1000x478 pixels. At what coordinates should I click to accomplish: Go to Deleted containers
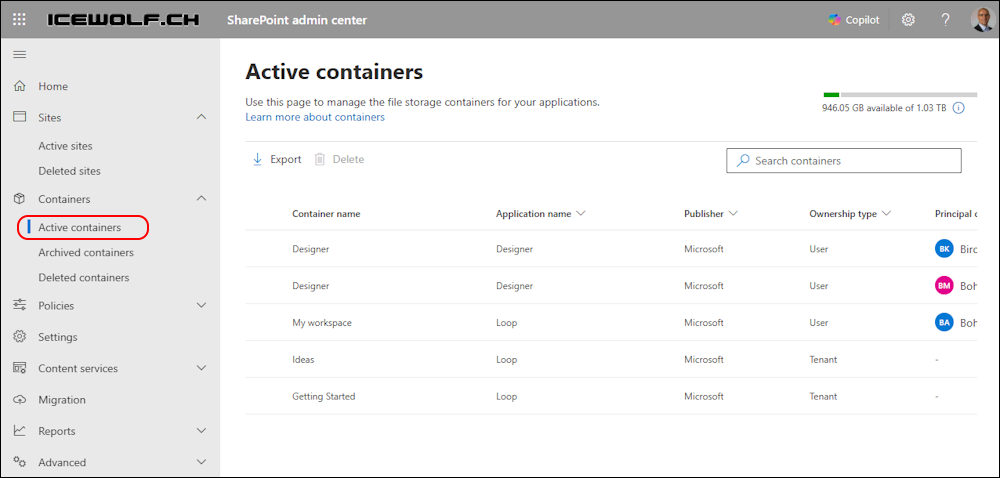point(84,277)
